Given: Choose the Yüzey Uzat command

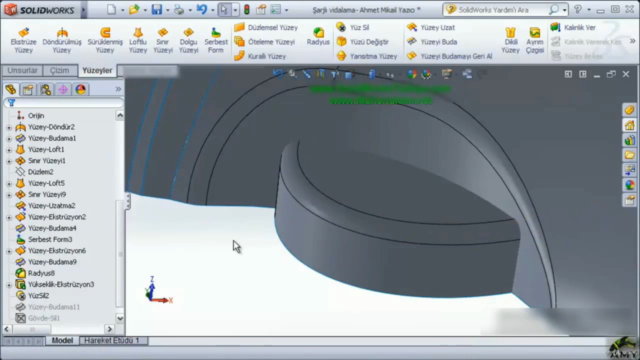Looking at the screenshot, I should [x=431, y=27].
